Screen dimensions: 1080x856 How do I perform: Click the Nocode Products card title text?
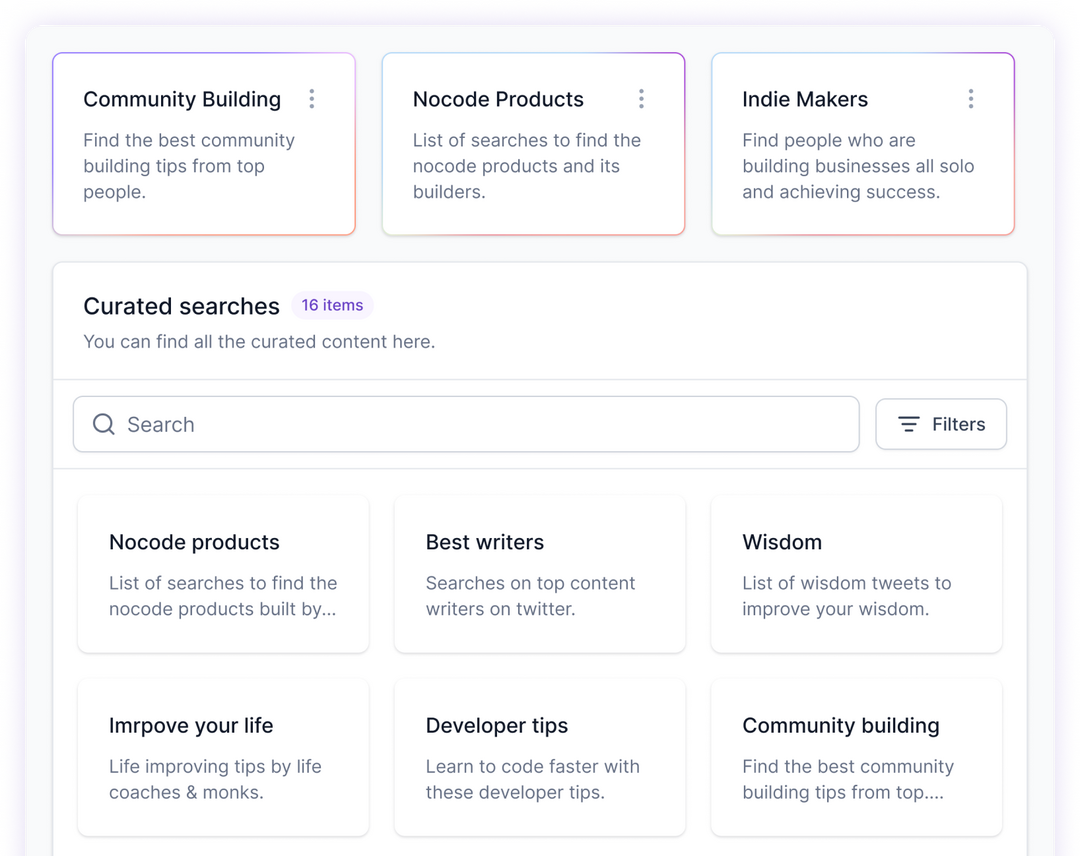[x=498, y=99]
